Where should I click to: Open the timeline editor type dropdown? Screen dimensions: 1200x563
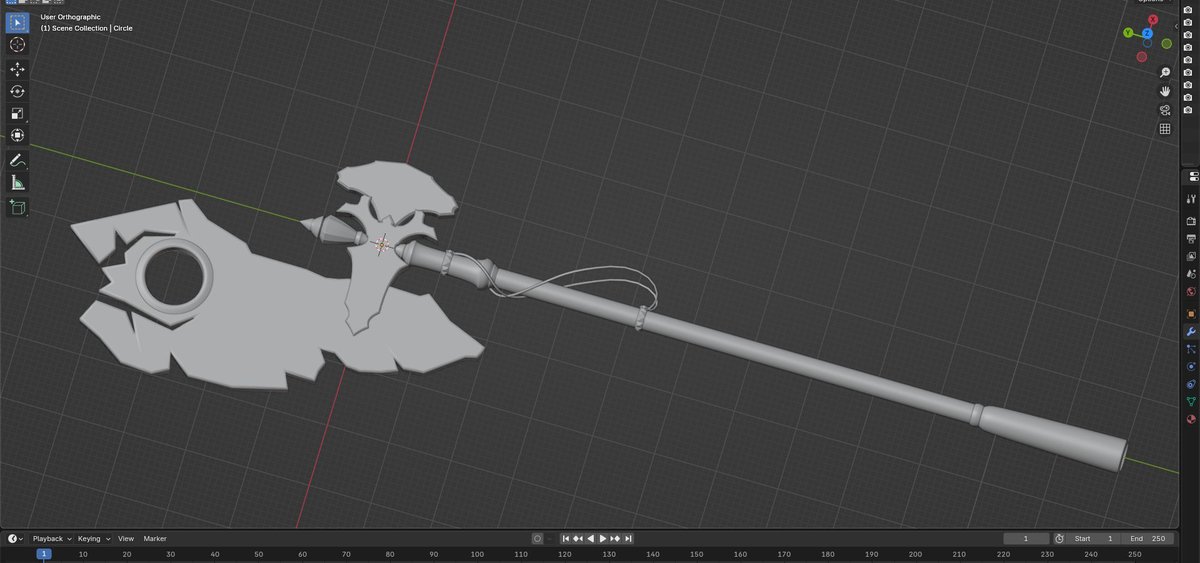pyautogui.click(x=16, y=538)
